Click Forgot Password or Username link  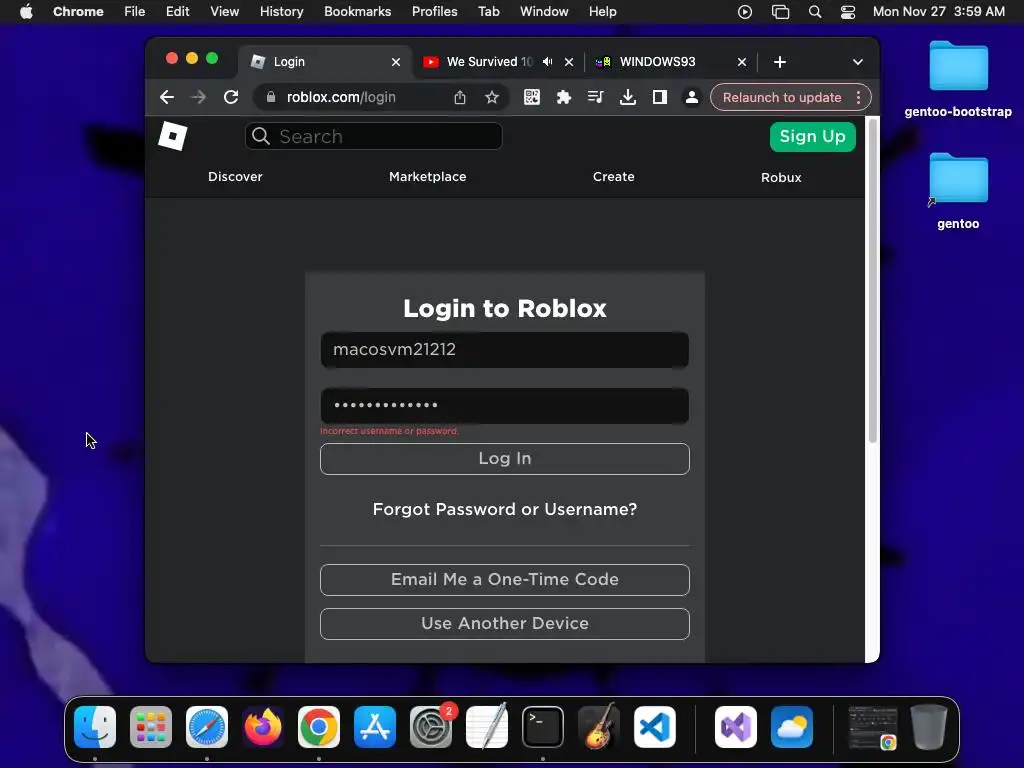(x=504, y=509)
